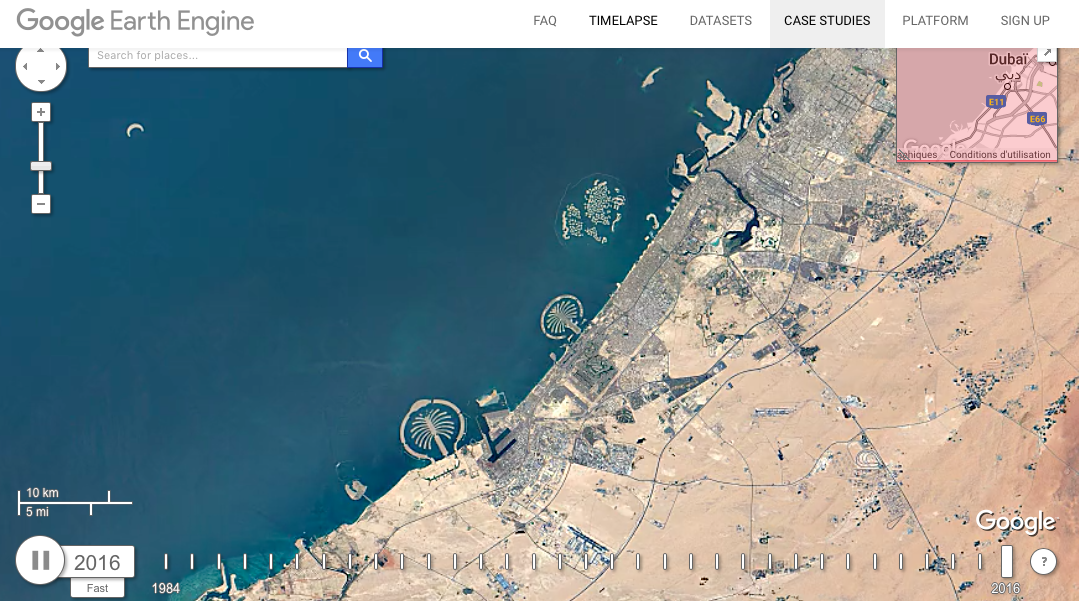Pan the map right with the arrow
The height and width of the screenshot is (601, 1079).
coord(57,67)
